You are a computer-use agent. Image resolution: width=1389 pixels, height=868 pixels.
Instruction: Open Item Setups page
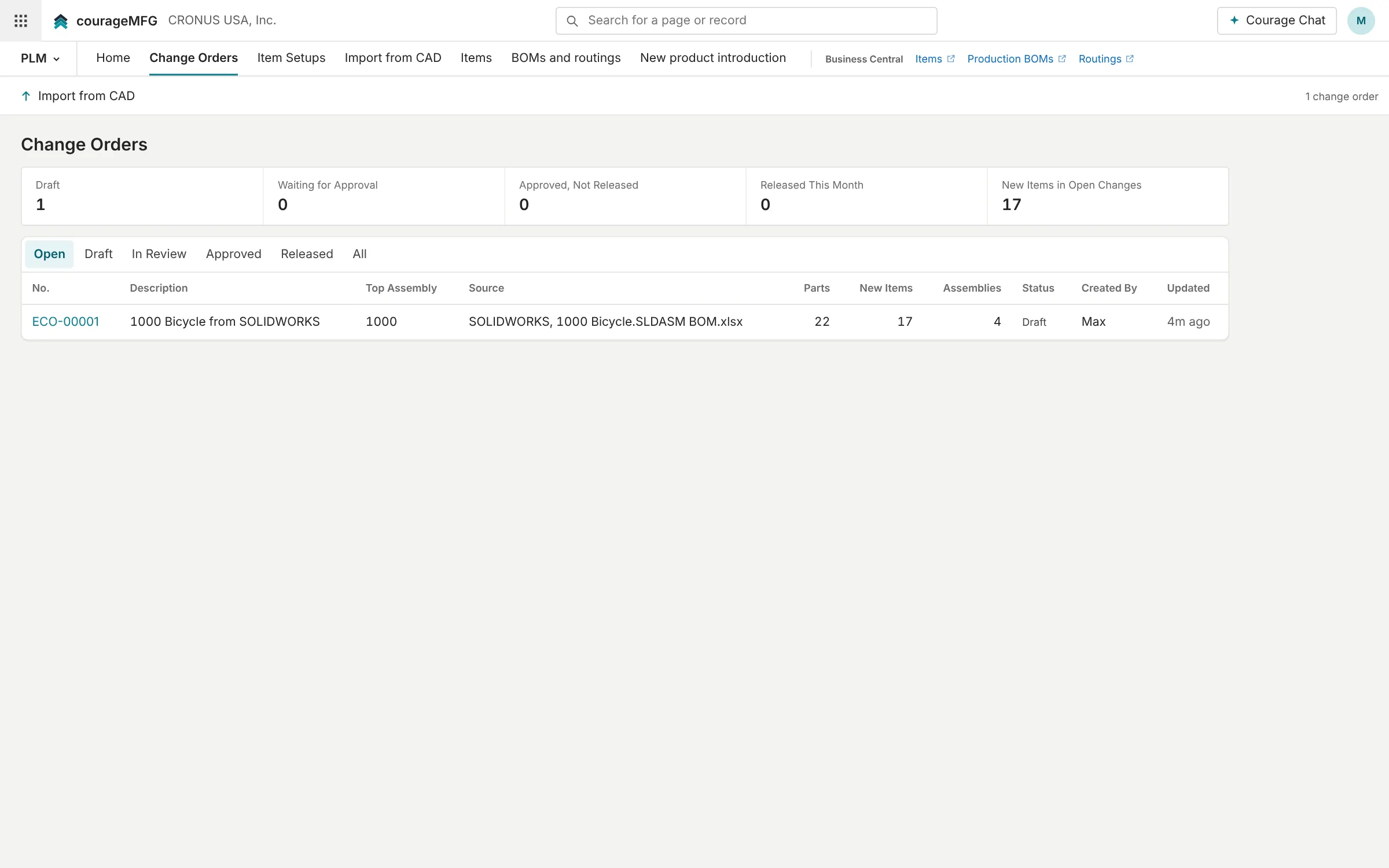(x=291, y=58)
